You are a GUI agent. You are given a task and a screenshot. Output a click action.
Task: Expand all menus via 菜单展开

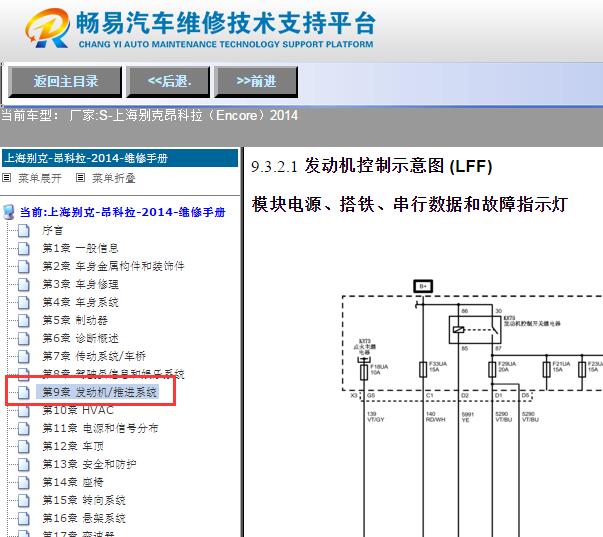tap(40, 178)
